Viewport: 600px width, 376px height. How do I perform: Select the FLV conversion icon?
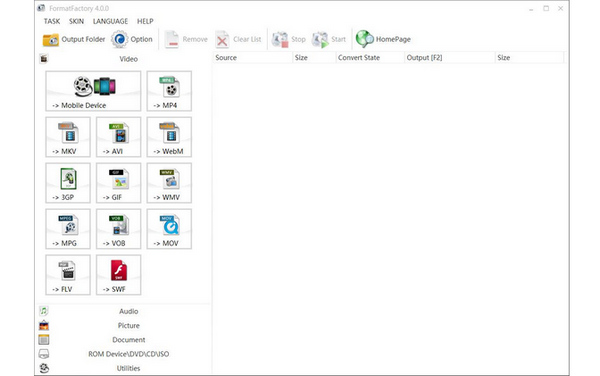[x=68, y=275]
